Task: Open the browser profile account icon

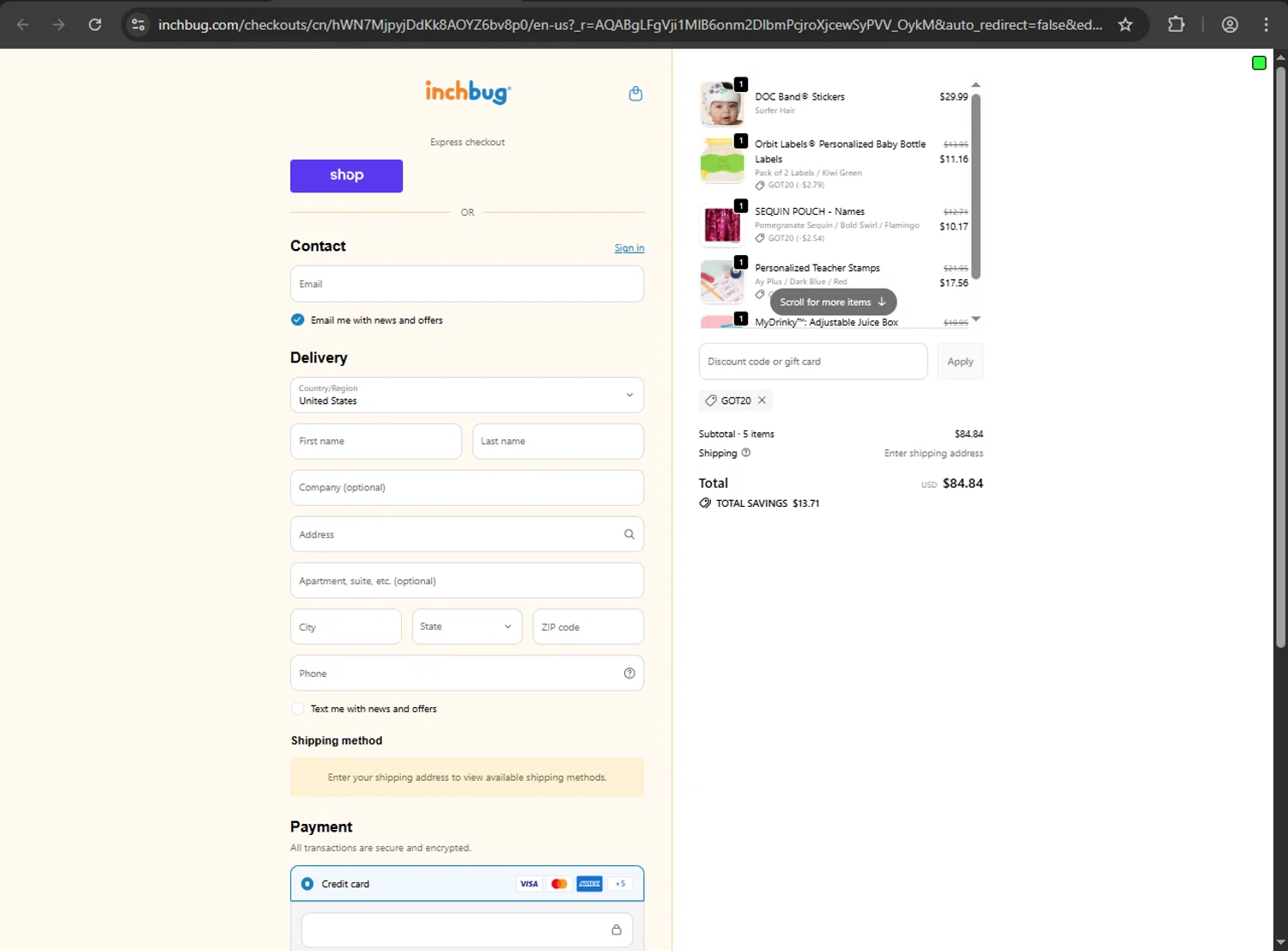Action: [x=1230, y=25]
